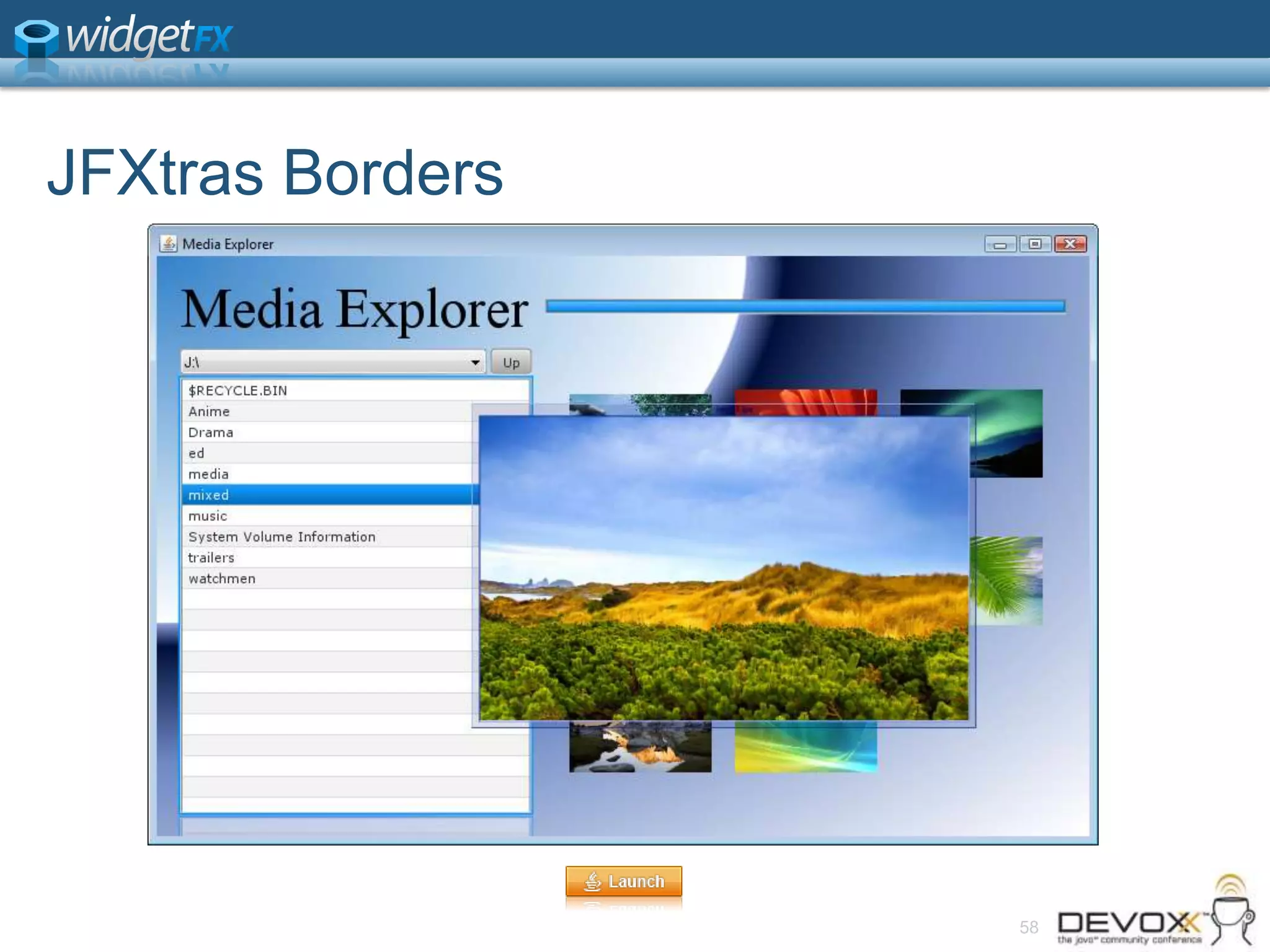Open the yellow-blue Vista swirl thumbnail
This screenshot has height=952, width=1270.
(x=806, y=747)
